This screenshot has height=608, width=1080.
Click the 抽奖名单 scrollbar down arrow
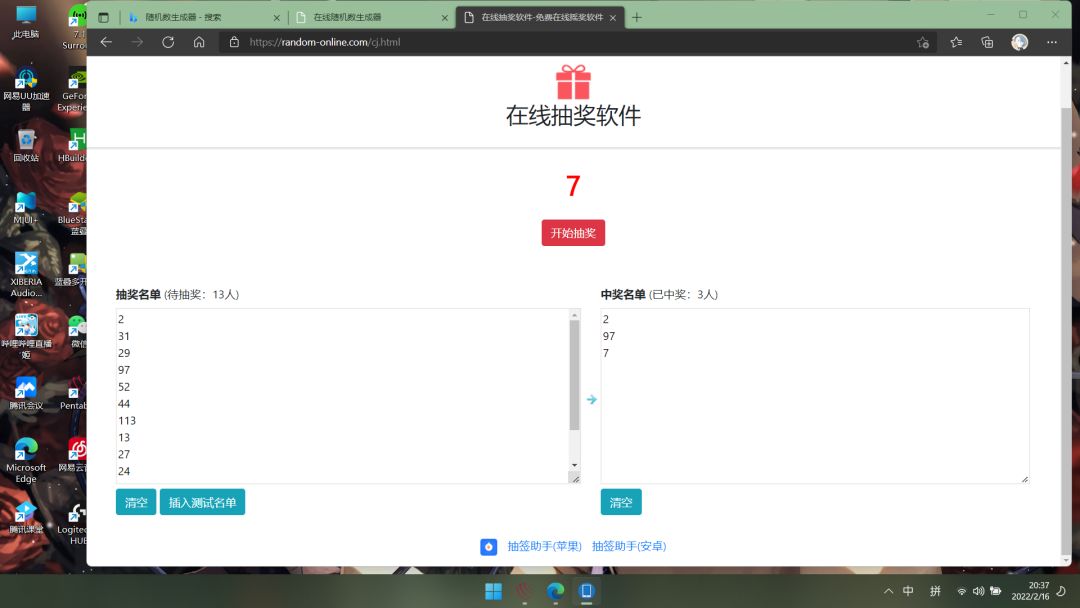574,465
